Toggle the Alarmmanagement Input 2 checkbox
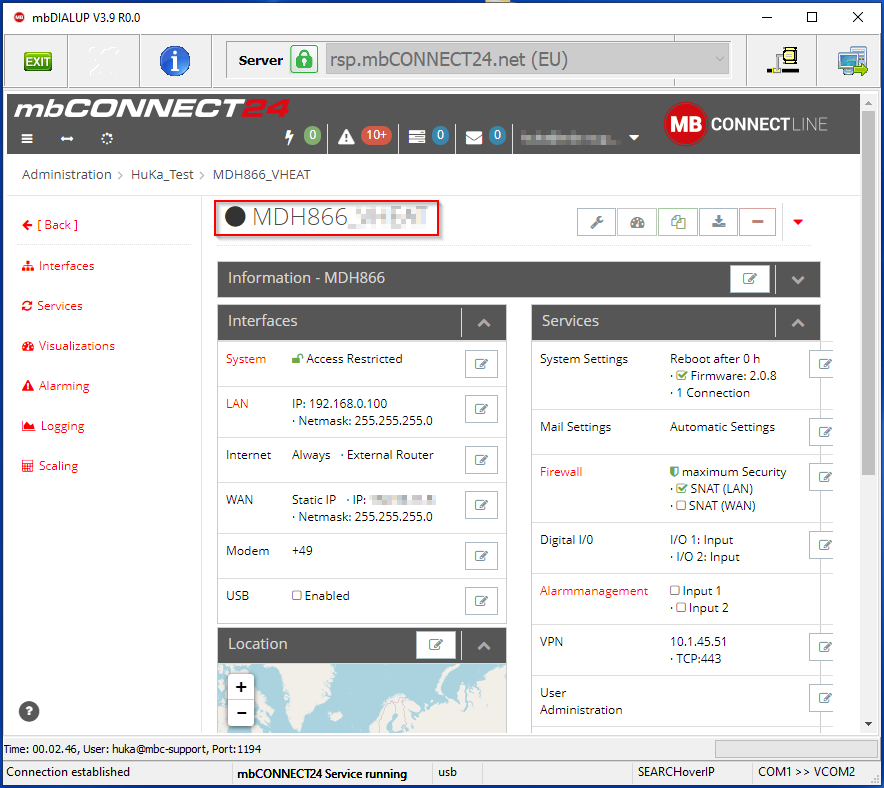Image resolution: width=884 pixels, height=788 pixels. coord(681,607)
